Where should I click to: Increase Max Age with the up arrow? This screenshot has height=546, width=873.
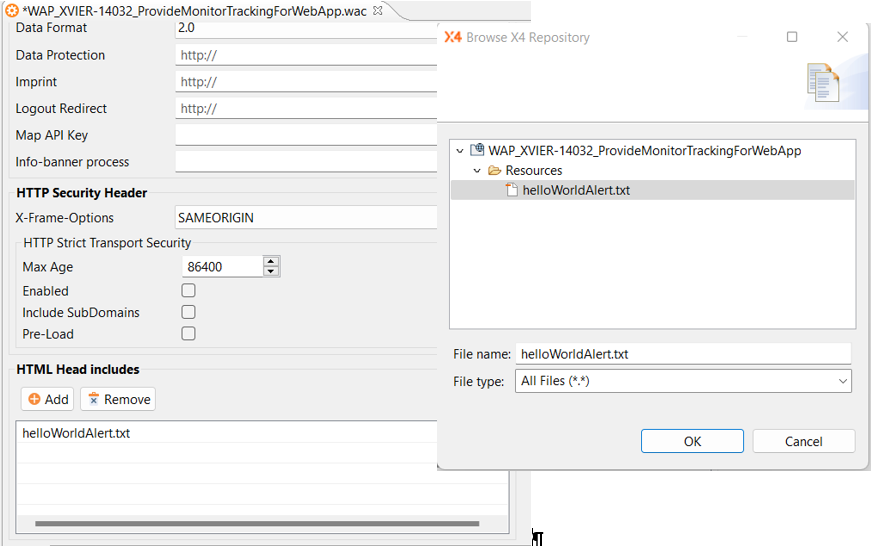270,262
